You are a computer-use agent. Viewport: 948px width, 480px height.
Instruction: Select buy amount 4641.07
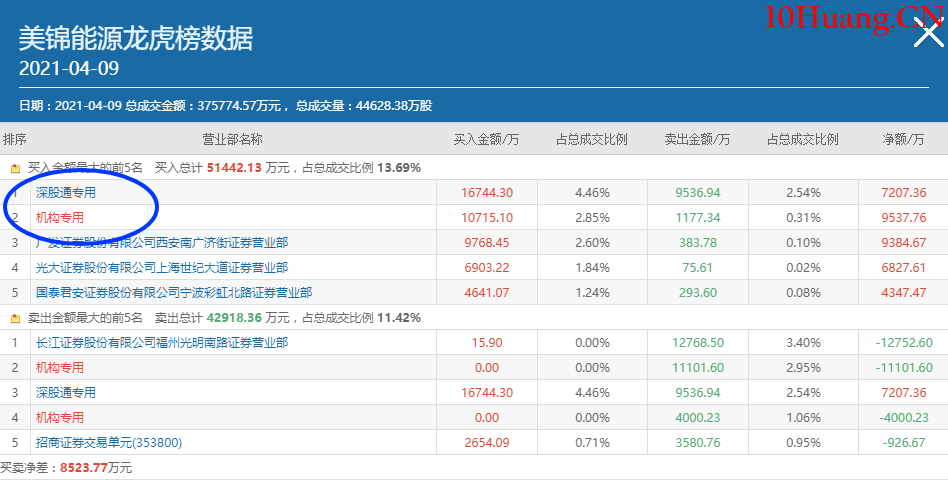point(487,293)
